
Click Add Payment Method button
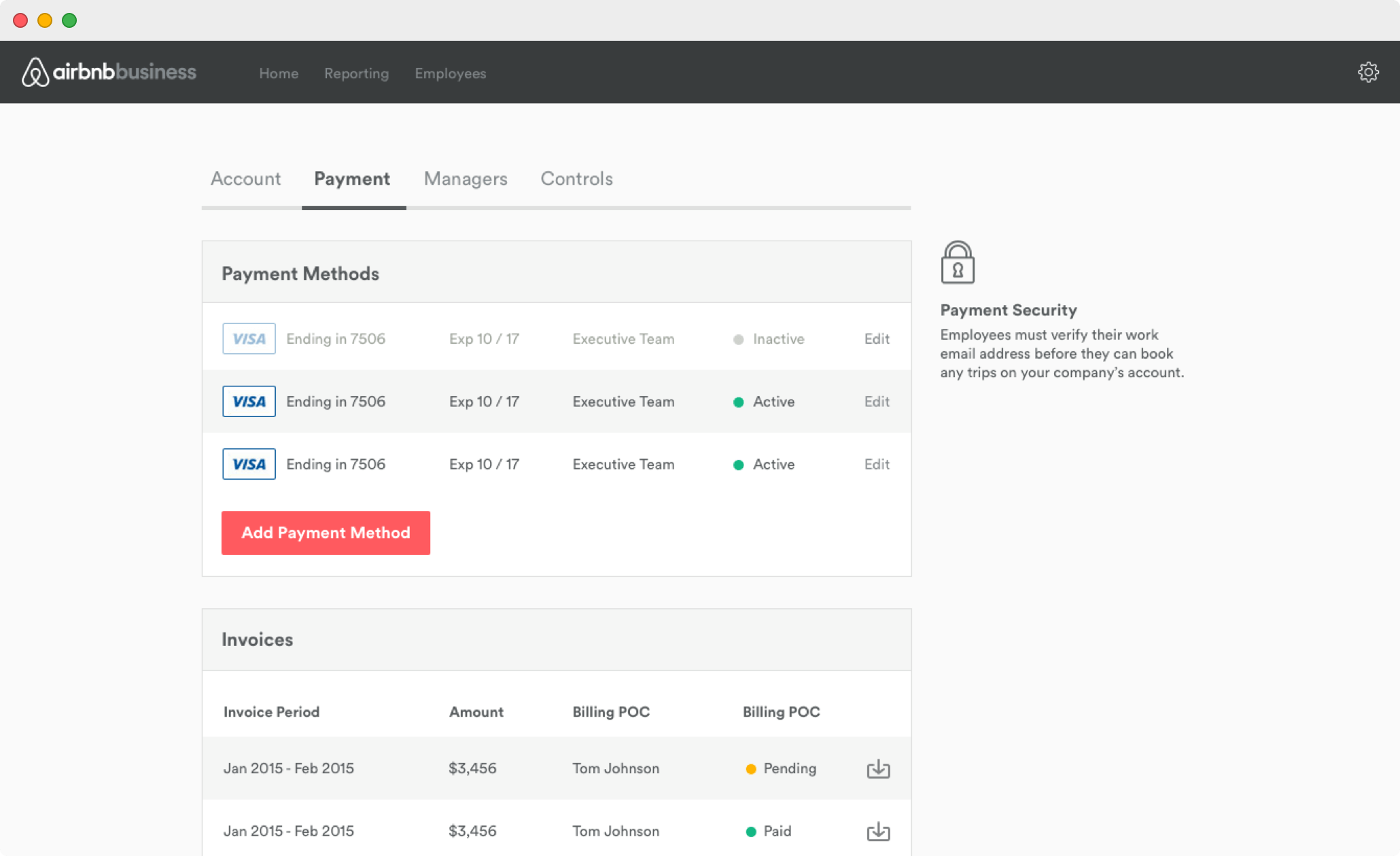coord(326,533)
